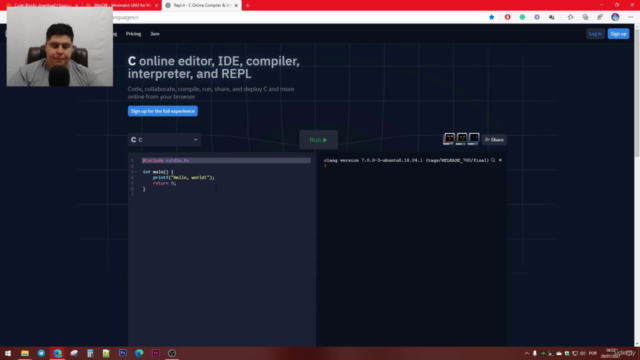
Task: Switch to the MinGW browser tab
Action: pyautogui.click(x=121, y=5)
